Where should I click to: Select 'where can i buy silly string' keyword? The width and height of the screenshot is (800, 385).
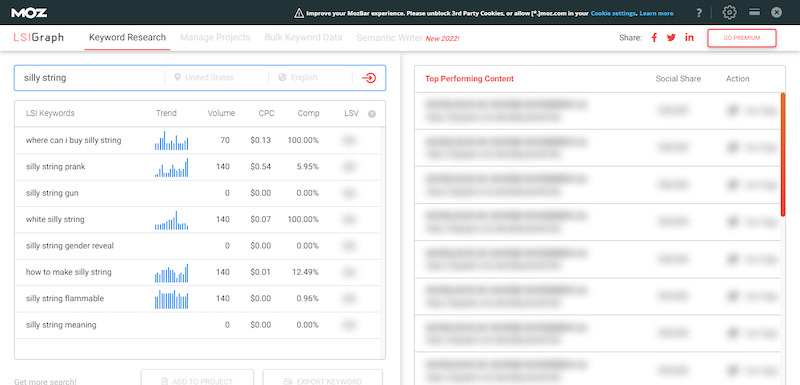coord(73,140)
